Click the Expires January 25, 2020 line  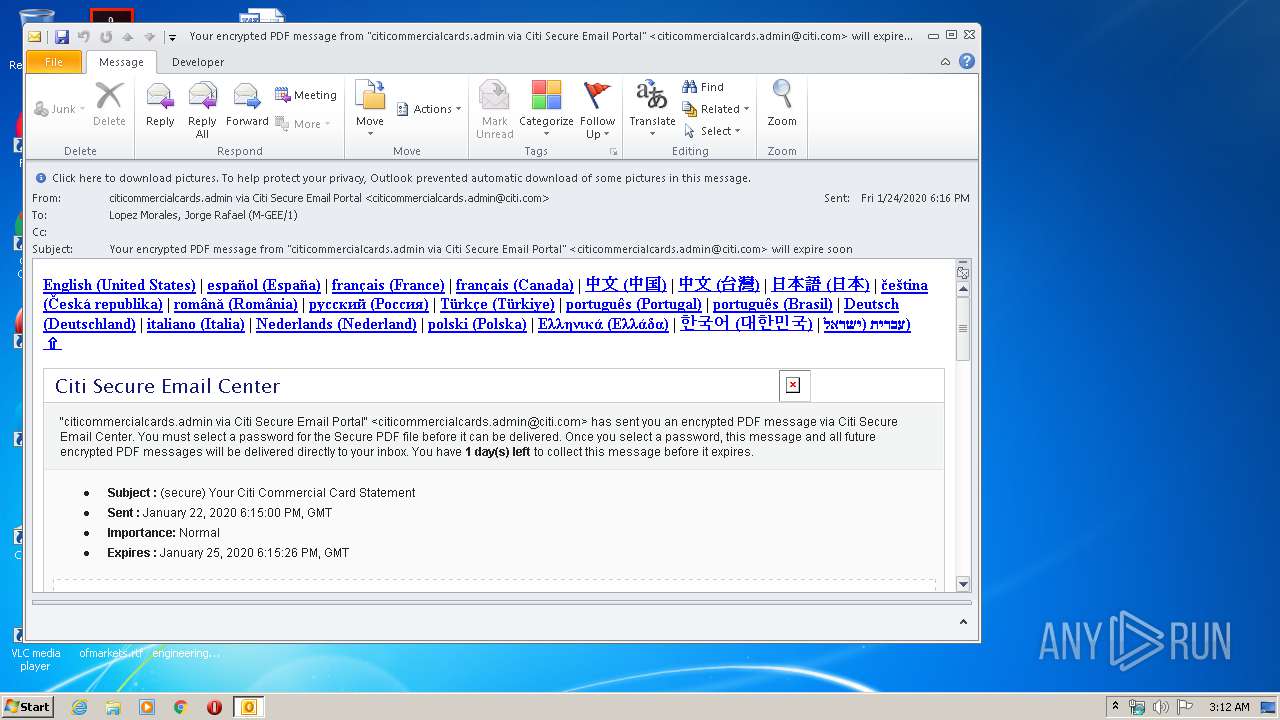pyautogui.click(x=228, y=553)
